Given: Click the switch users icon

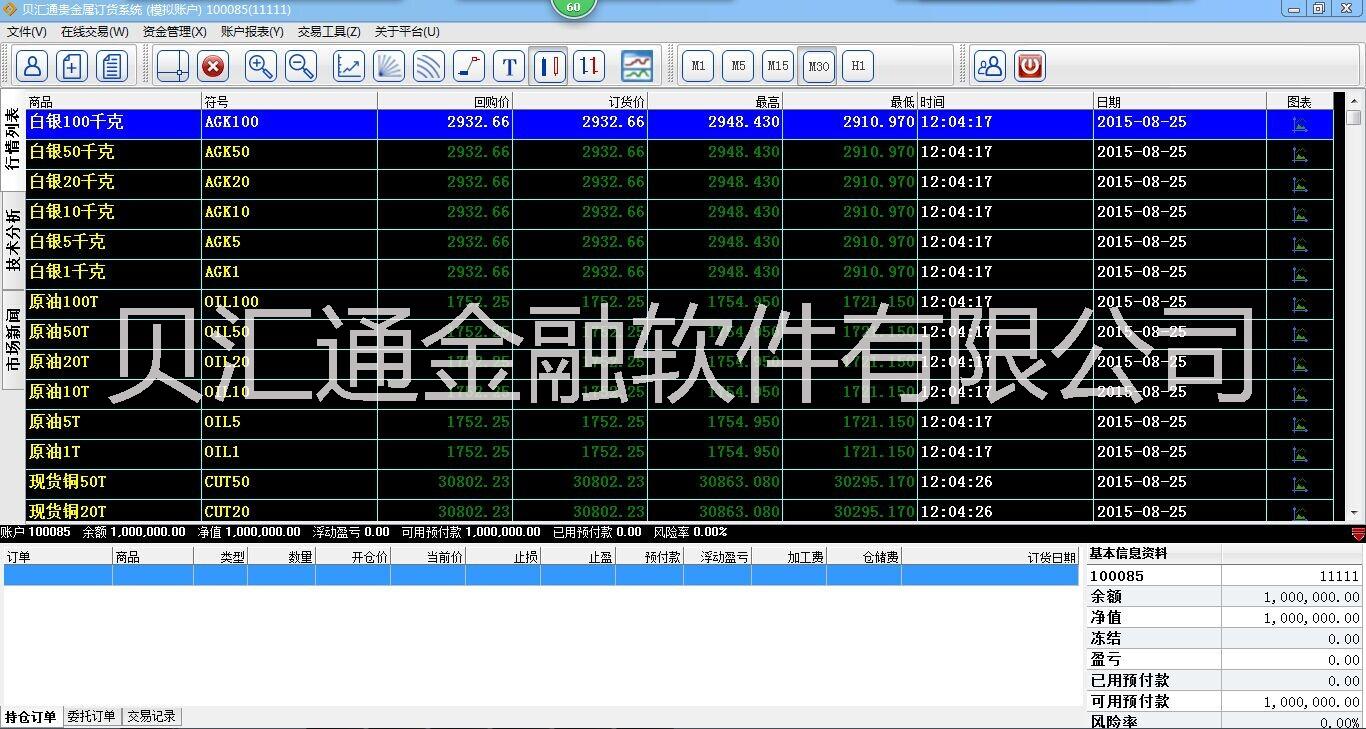Looking at the screenshot, I should click(990, 67).
